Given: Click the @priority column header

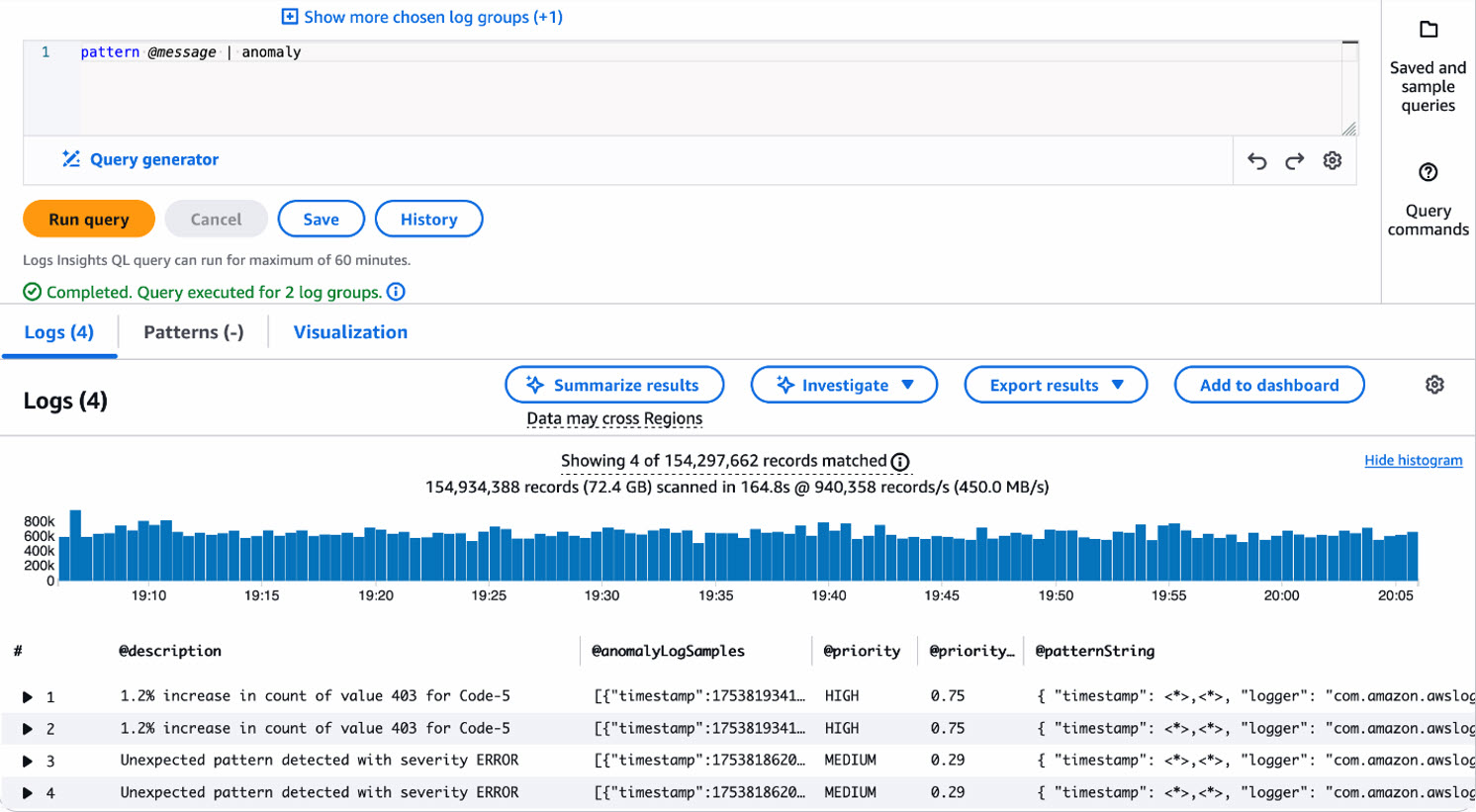Looking at the screenshot, I should [862, 651].
